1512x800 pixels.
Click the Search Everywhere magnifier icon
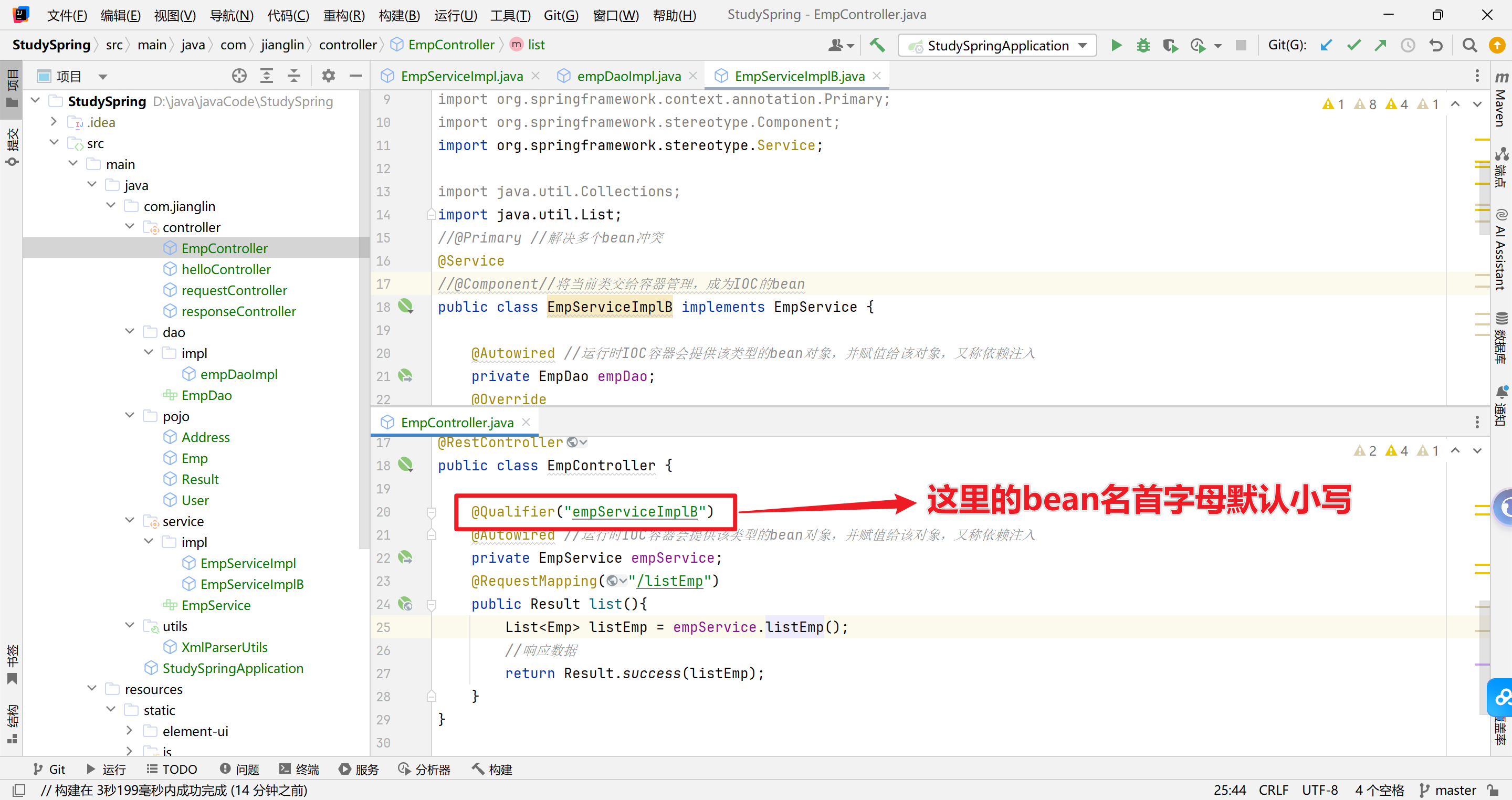[1469, 45]
